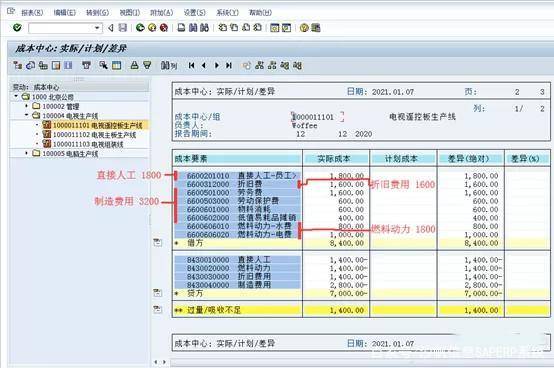Viewport: 554px width, 368px height.
Task: Click the yellow Help question icon
Action: coord(303,28)
